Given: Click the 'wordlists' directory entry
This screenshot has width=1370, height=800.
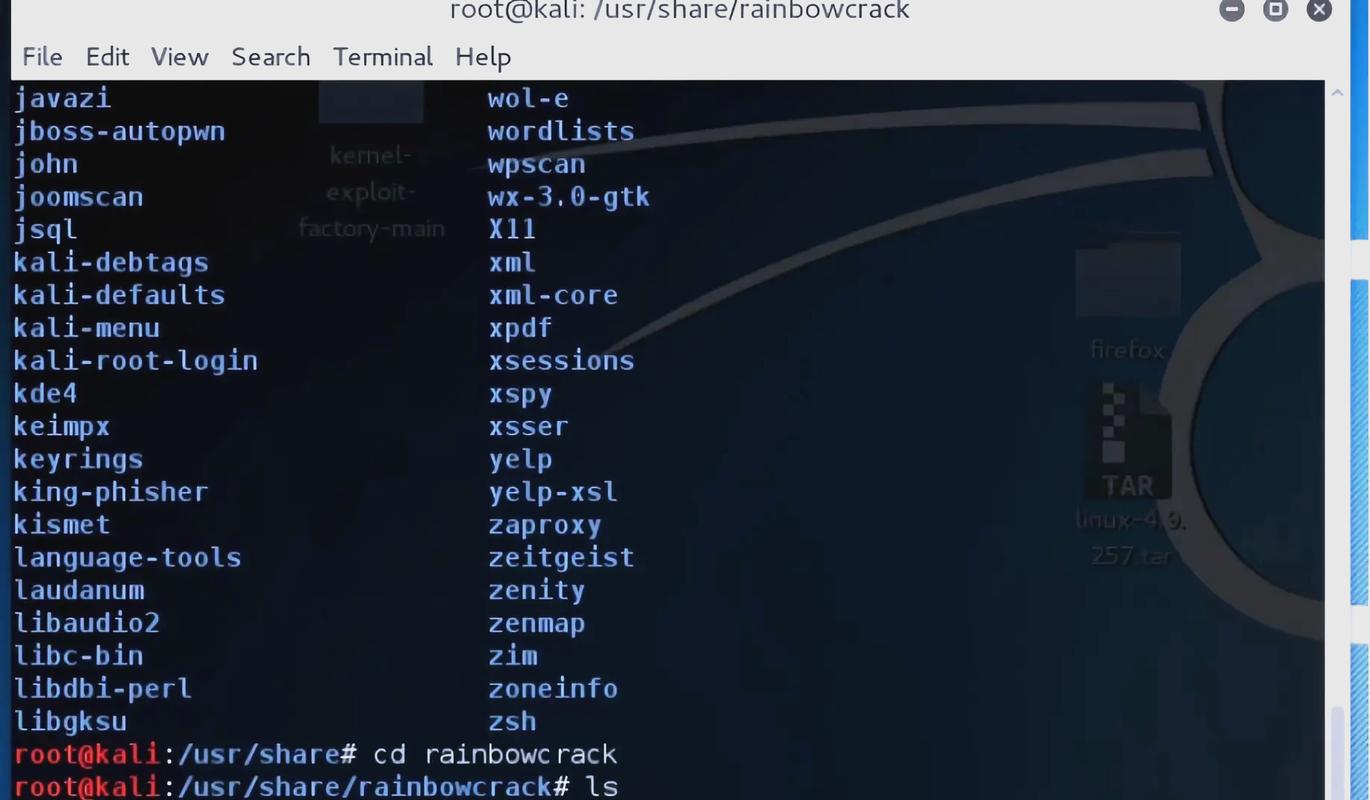Looking at the screenshot, I should pyautogui.click(x=561, y=131).
